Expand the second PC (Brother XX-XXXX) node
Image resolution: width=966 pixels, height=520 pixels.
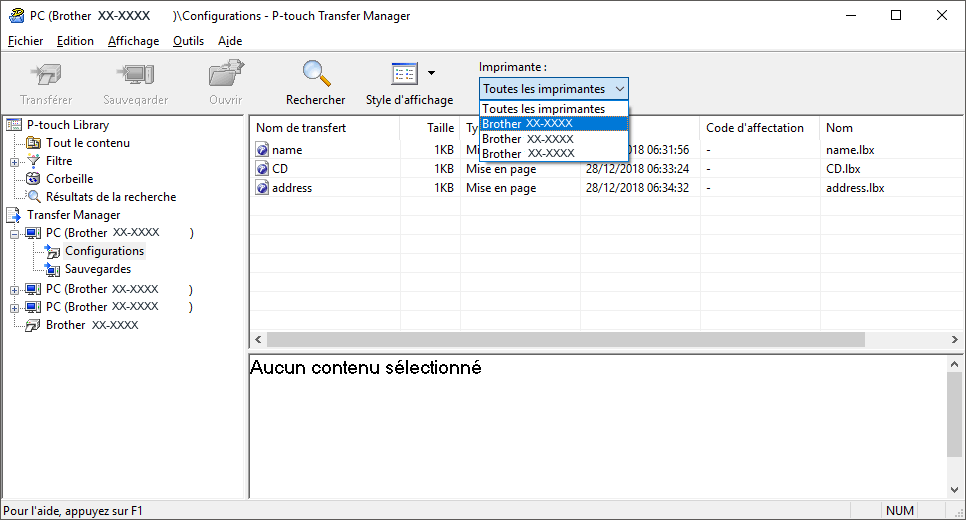click(14, 290)
